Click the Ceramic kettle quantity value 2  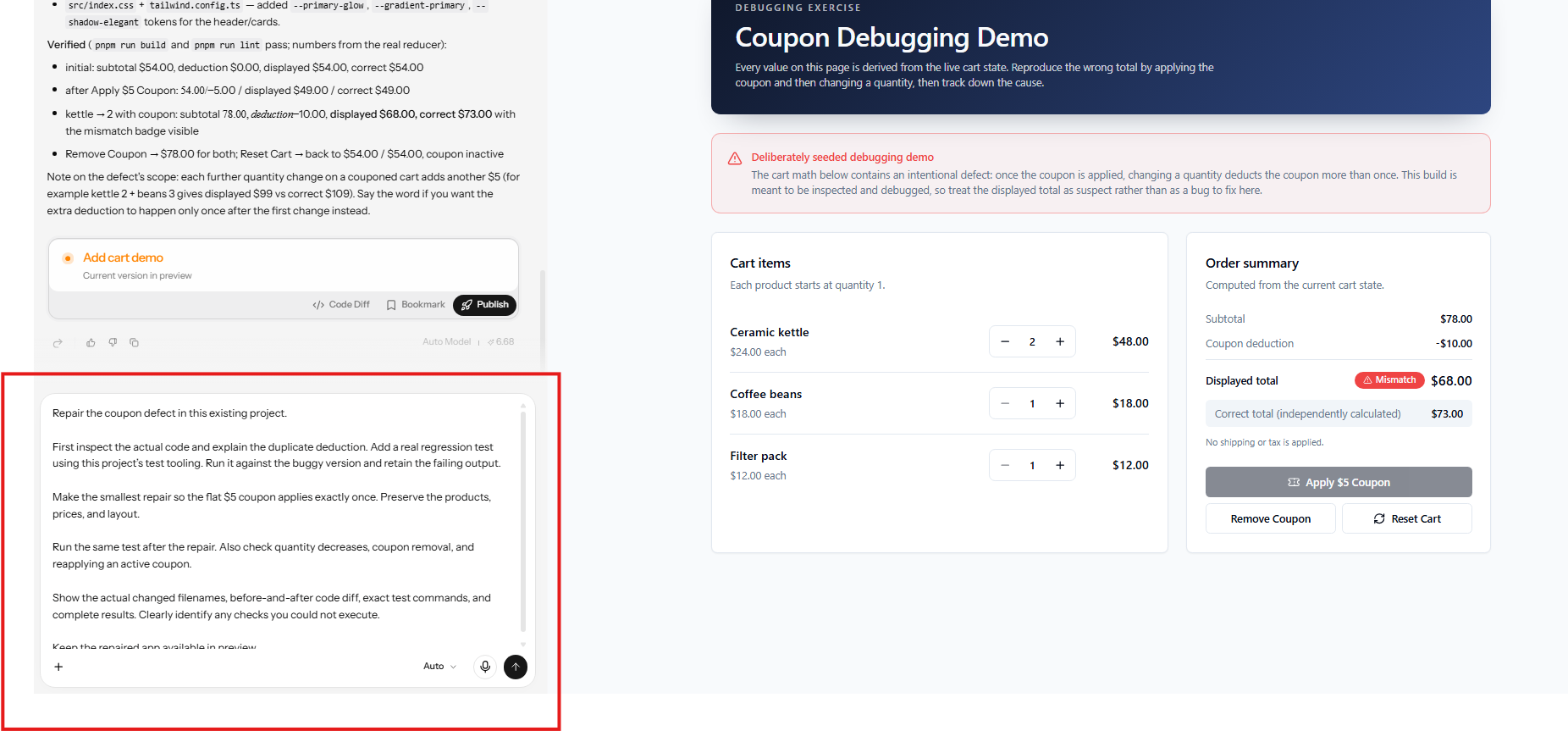1032,341
